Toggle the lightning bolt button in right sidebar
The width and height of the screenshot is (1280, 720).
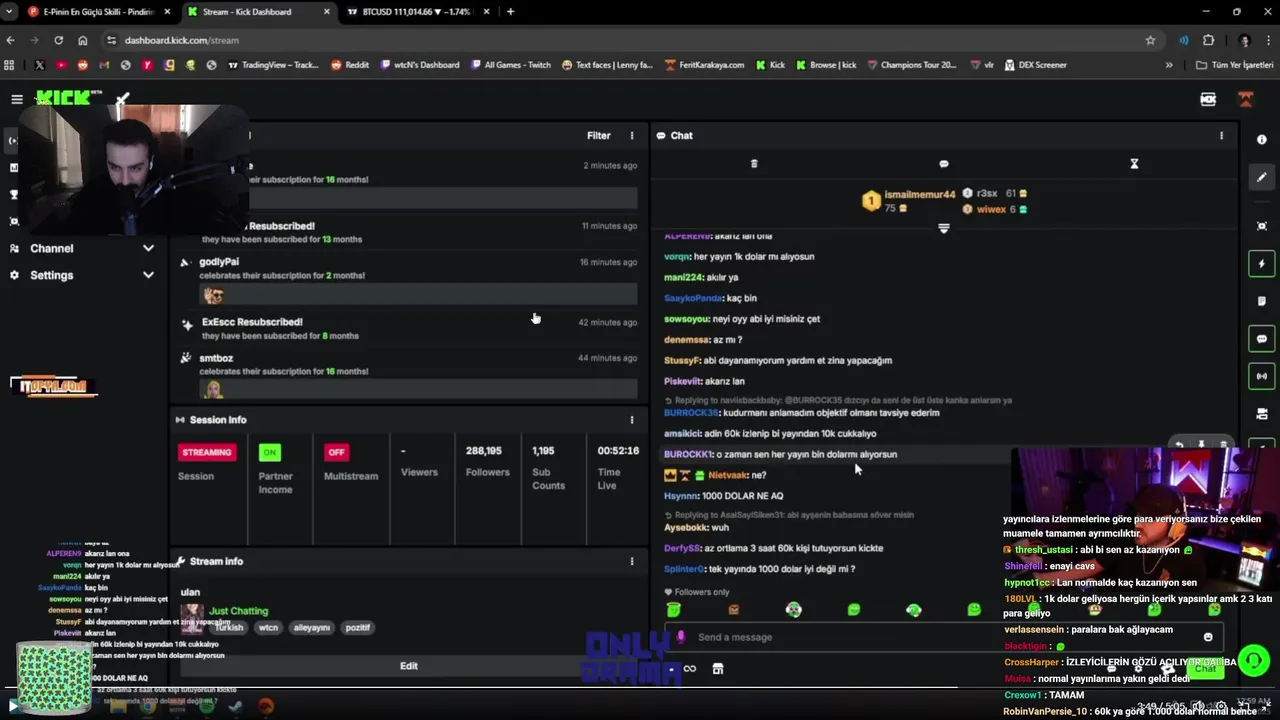click(1262, 264)
